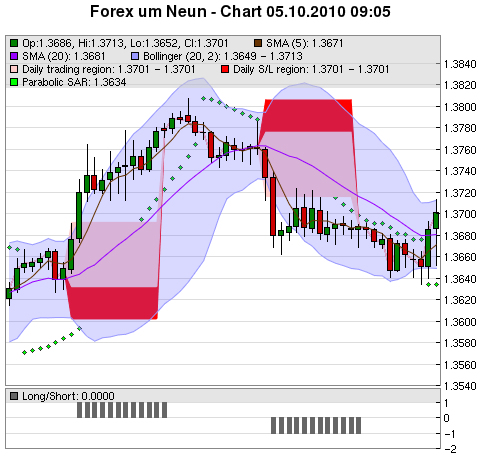Click the pink Daily trading region swatch

click(x=14, y=69)
